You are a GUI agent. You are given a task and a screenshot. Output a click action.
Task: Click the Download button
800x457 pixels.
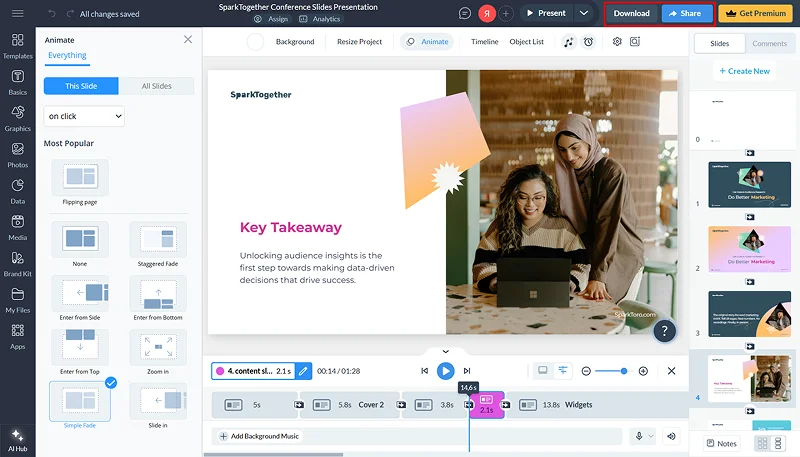pos(631,13)
